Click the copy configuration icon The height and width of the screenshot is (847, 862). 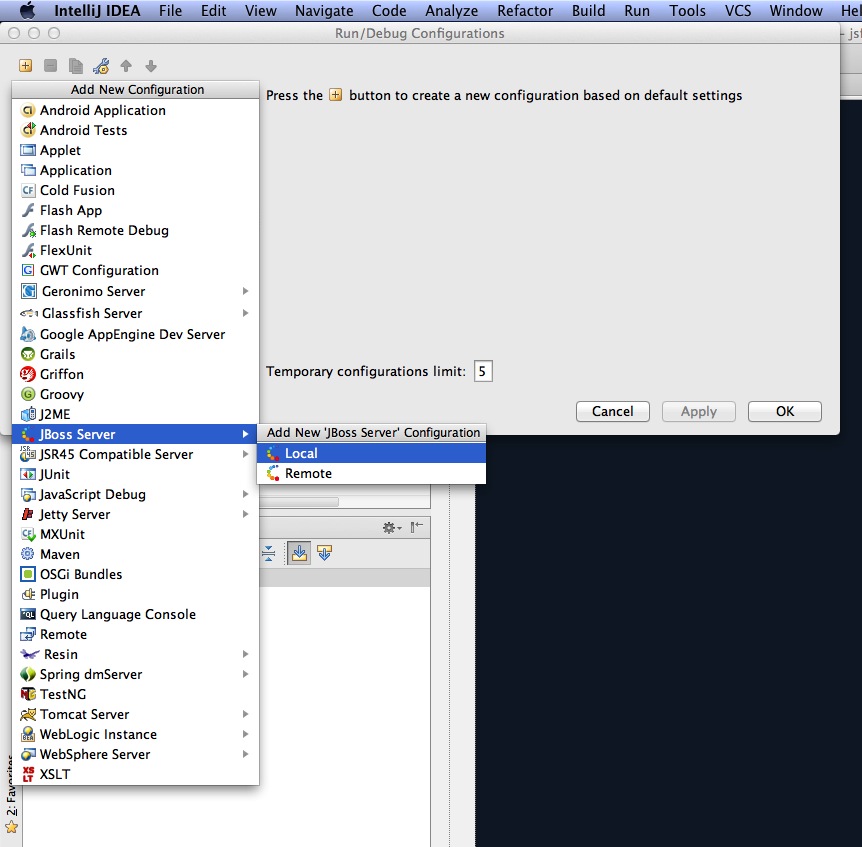76,66
